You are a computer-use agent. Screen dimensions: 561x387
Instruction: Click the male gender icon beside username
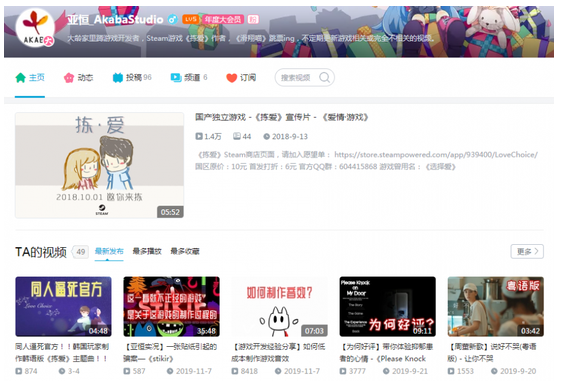[173, 19]
